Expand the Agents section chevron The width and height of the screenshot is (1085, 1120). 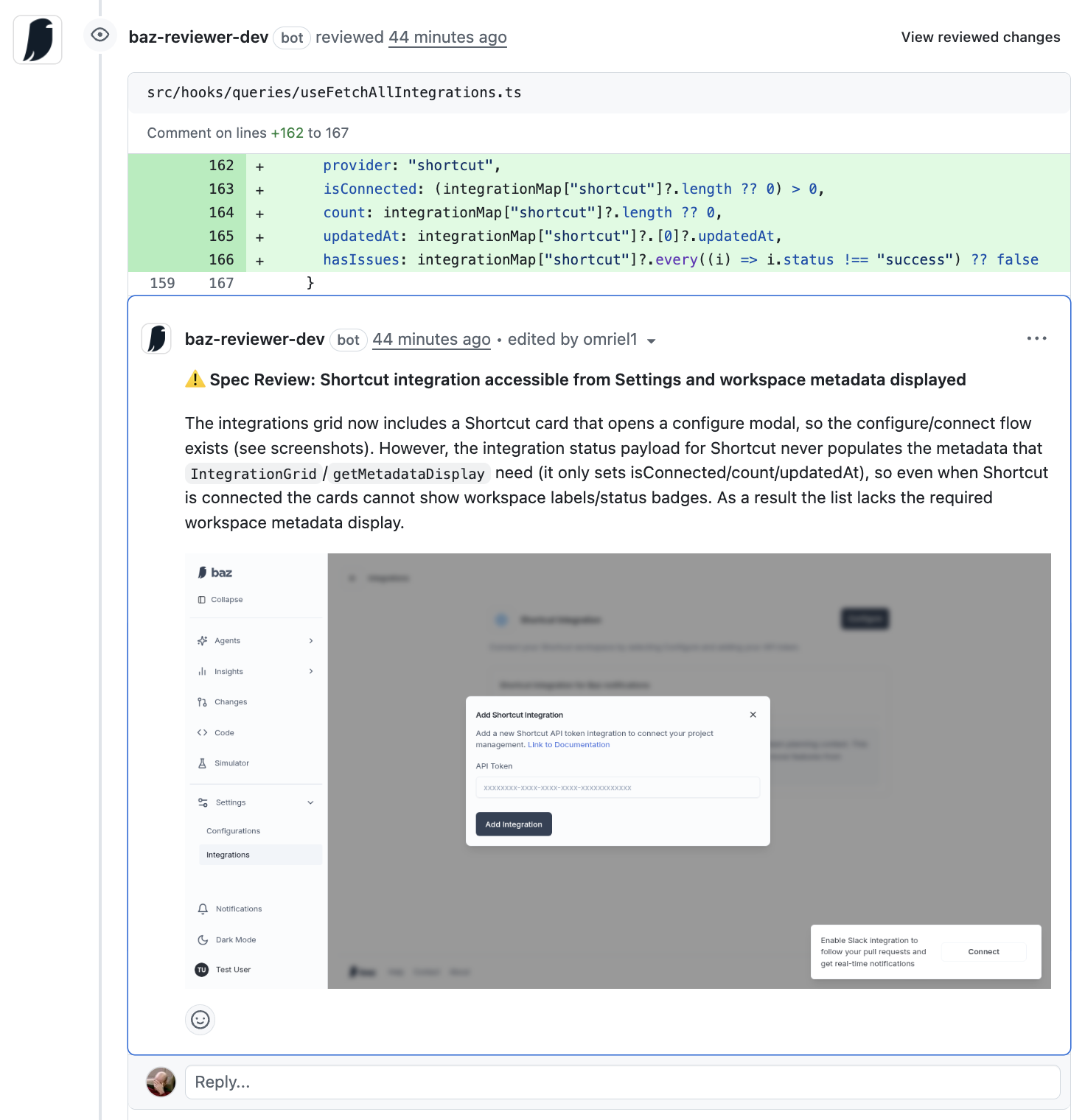pyautogui.click(x=311, y=641)
